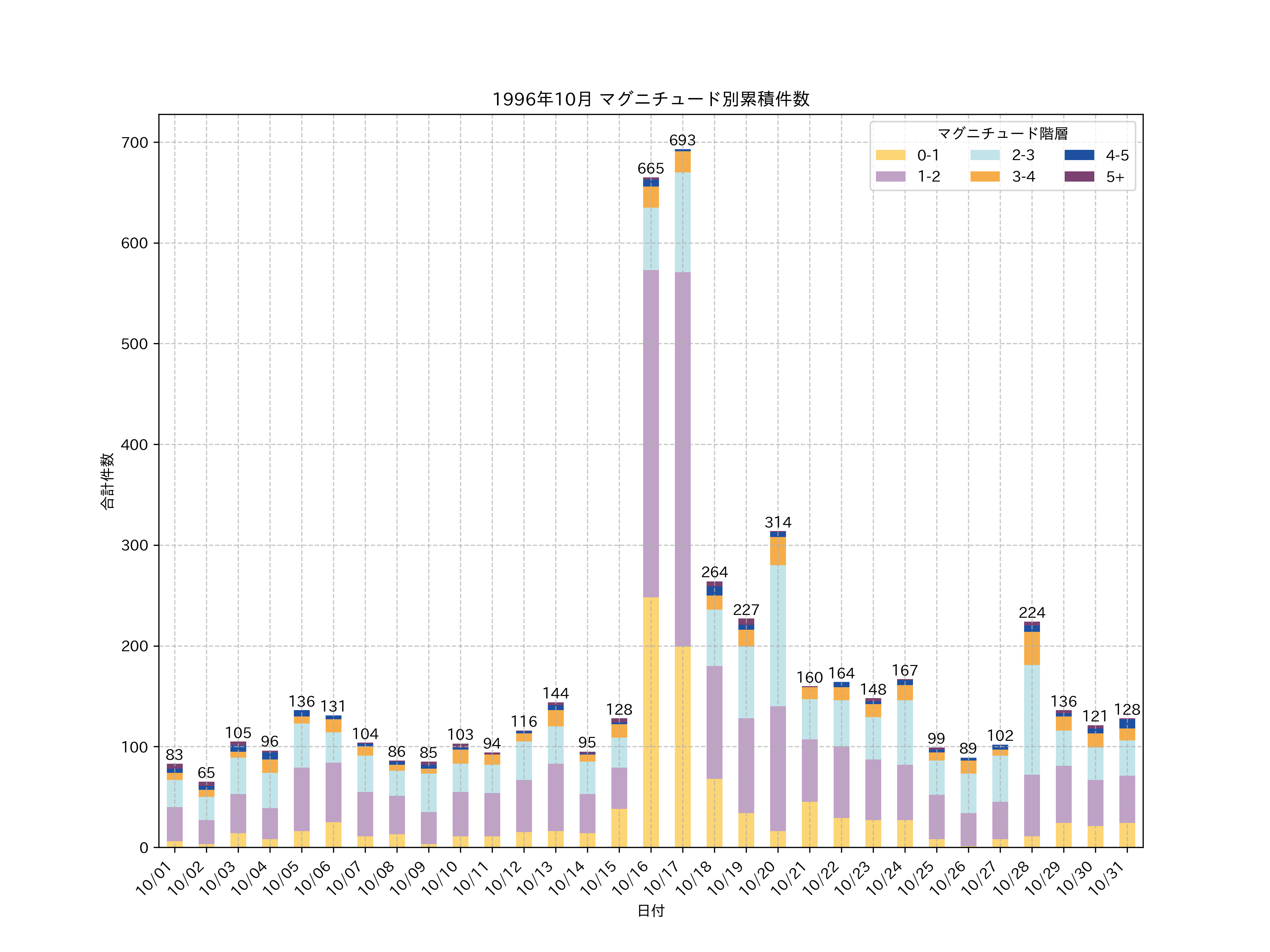
Task: Click the legend title マグニチュード階層
Action: pos(1003,134)
